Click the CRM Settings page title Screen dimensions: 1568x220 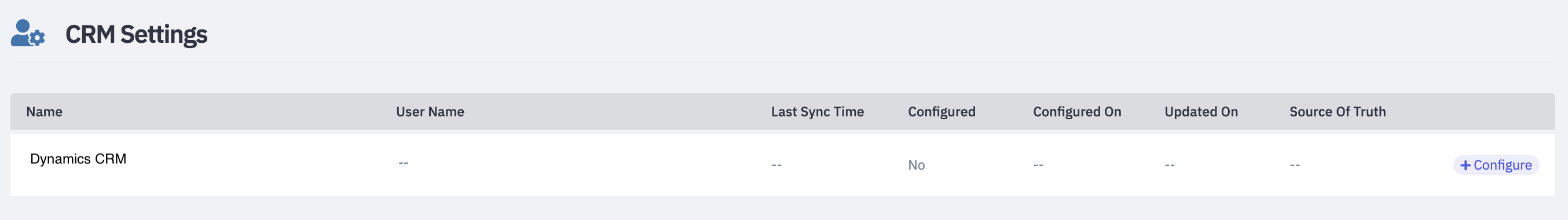pyautogui.click(x=136, y=35)
